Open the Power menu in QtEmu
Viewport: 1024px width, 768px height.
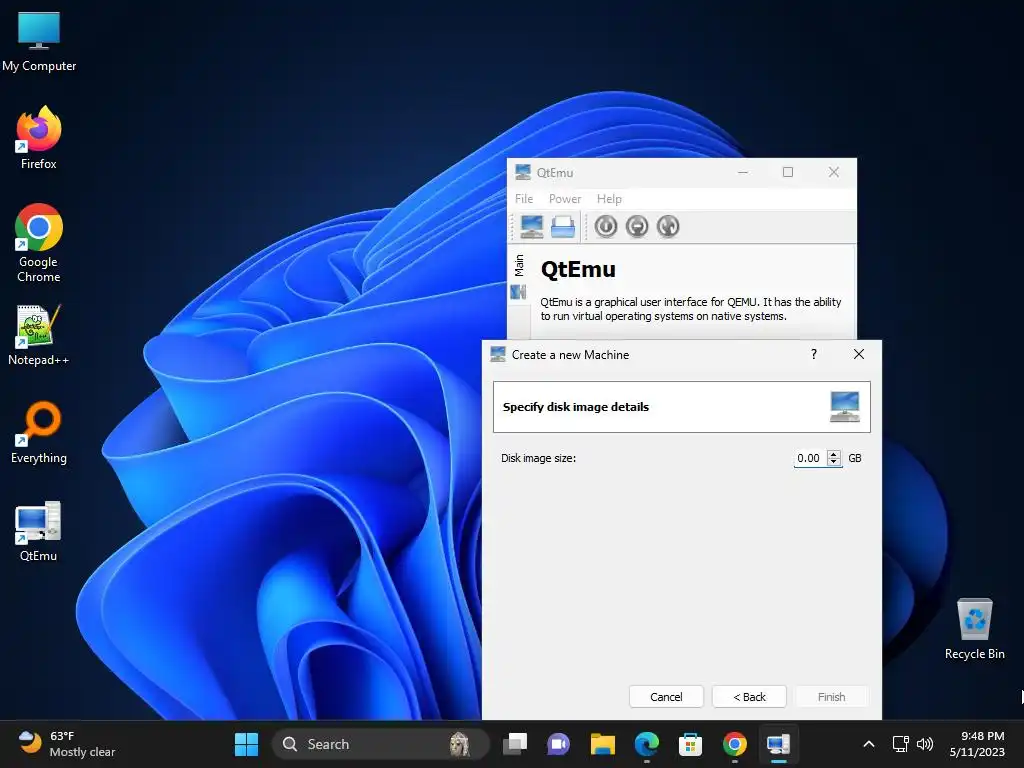point(565,199)
